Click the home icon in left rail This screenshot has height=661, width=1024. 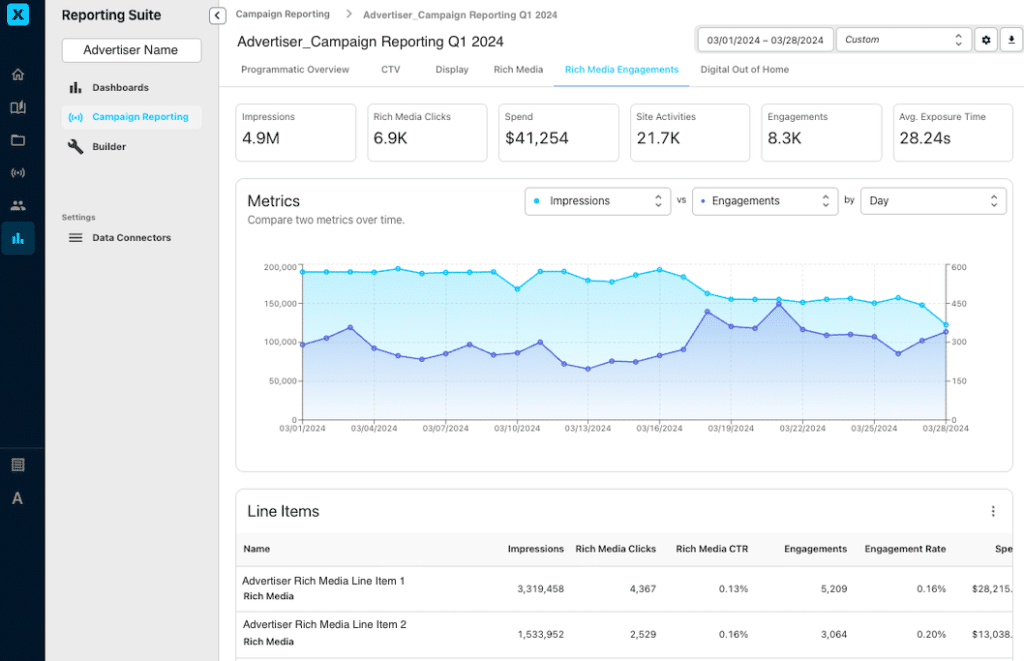(18, 75)
